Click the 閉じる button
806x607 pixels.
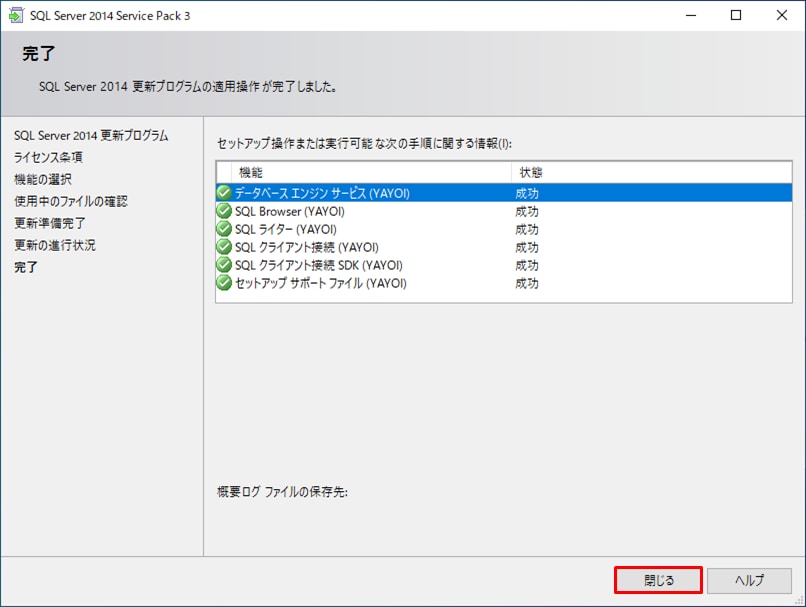pos(658,580)
